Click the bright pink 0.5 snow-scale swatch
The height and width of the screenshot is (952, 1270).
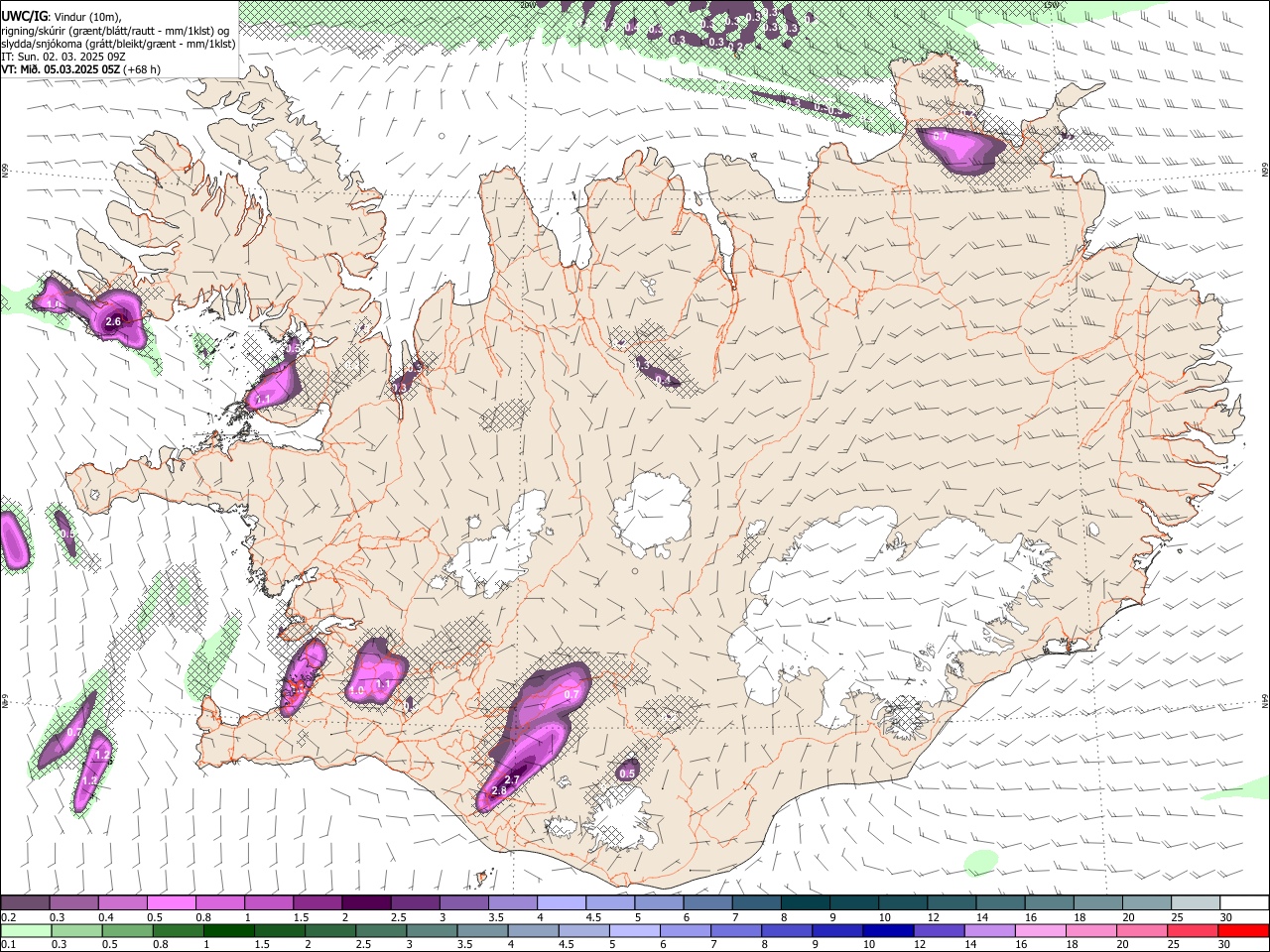tap(171, 903)
